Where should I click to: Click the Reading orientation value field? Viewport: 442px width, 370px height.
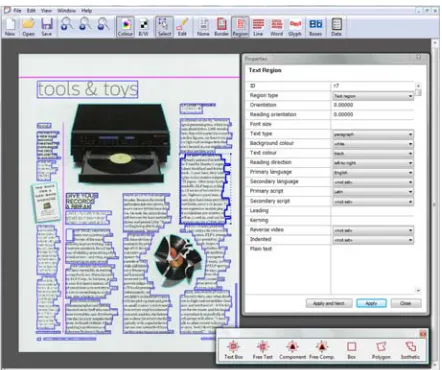point(373,114)
